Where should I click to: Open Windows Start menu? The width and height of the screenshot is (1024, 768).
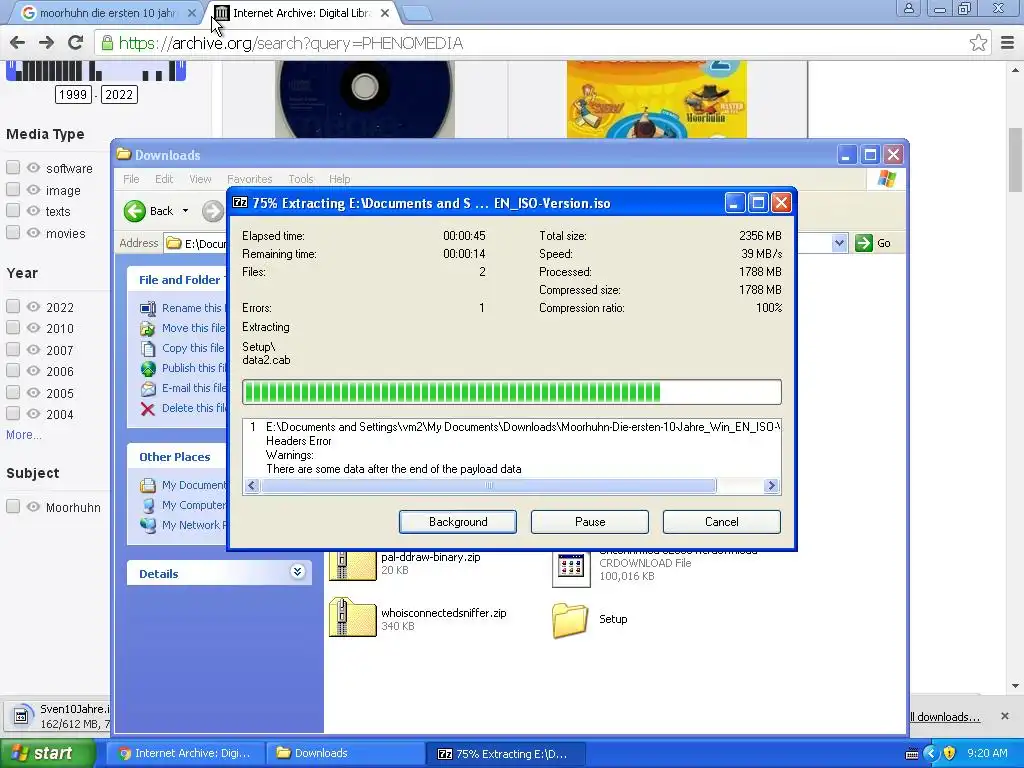(47, 753)
